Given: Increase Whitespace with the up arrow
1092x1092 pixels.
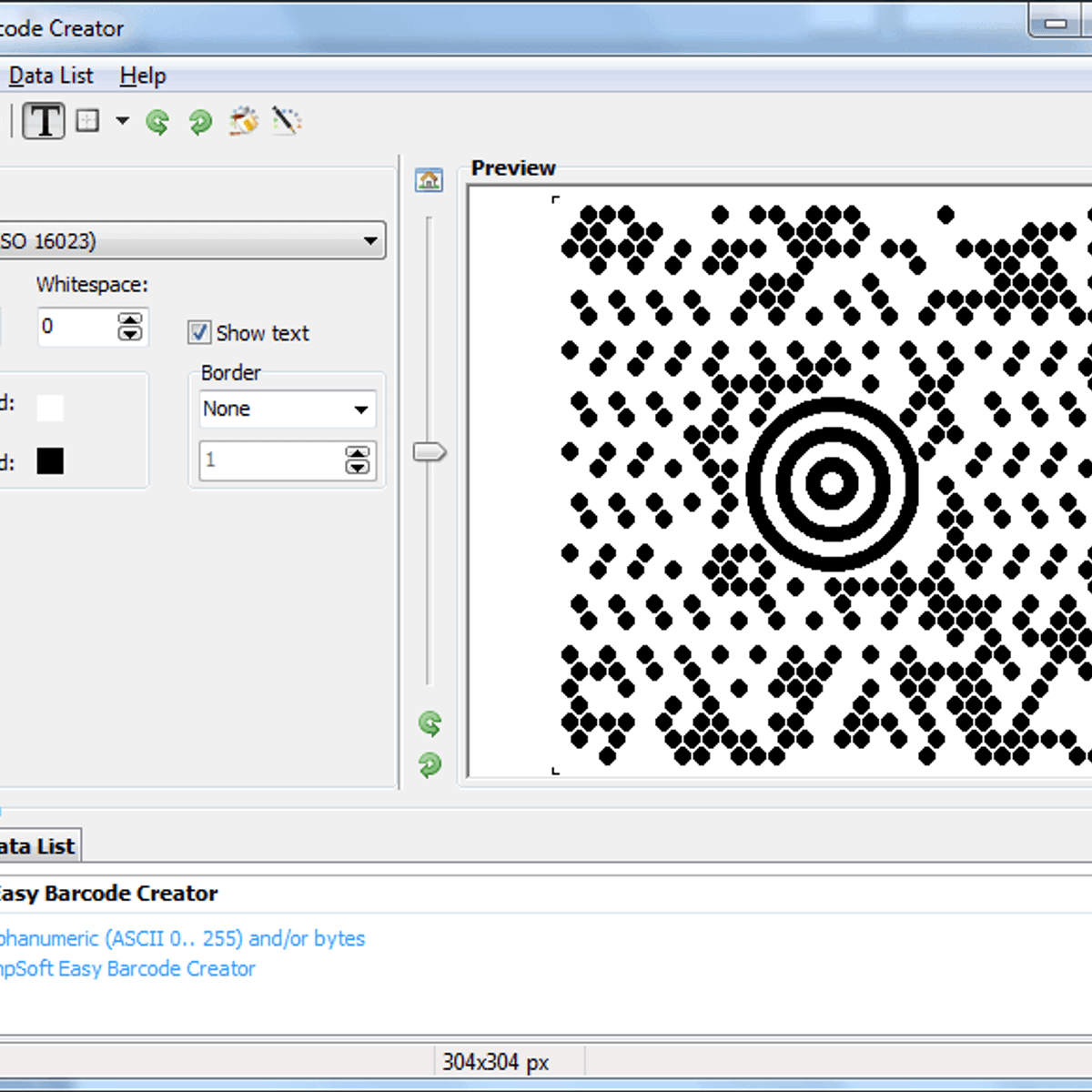Looking at the screenshot, I should [x=131, y=318].
